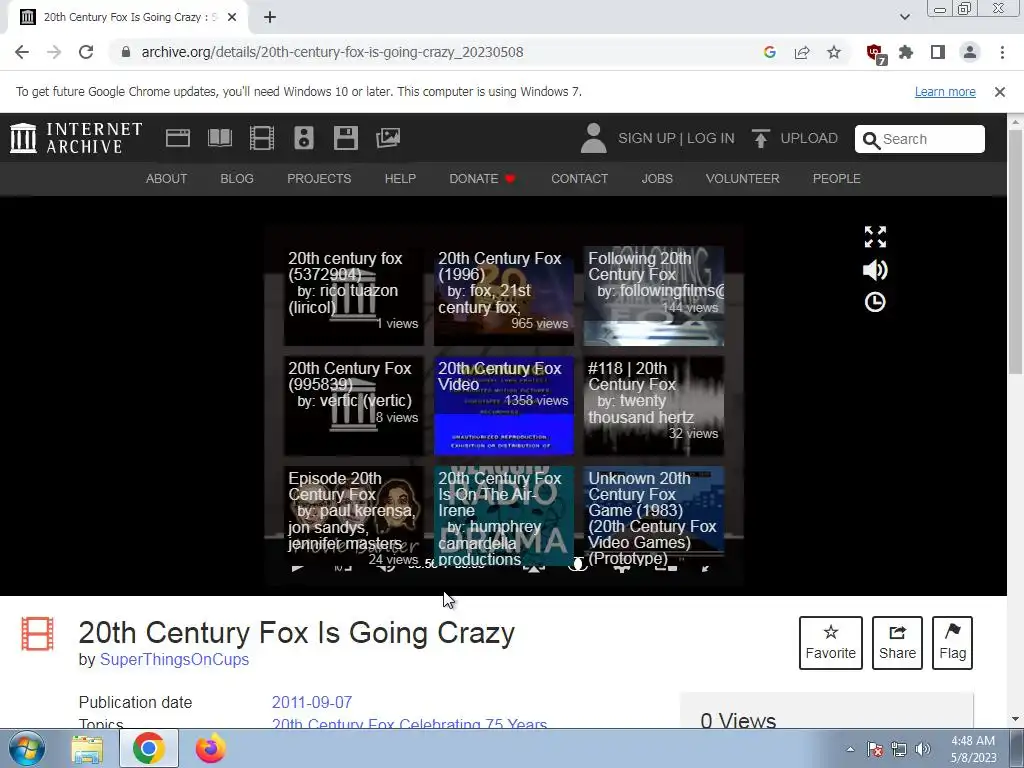Share this page via Chrome share icon
Viewport: 1024px width, 768px height.
click(802, 52)
